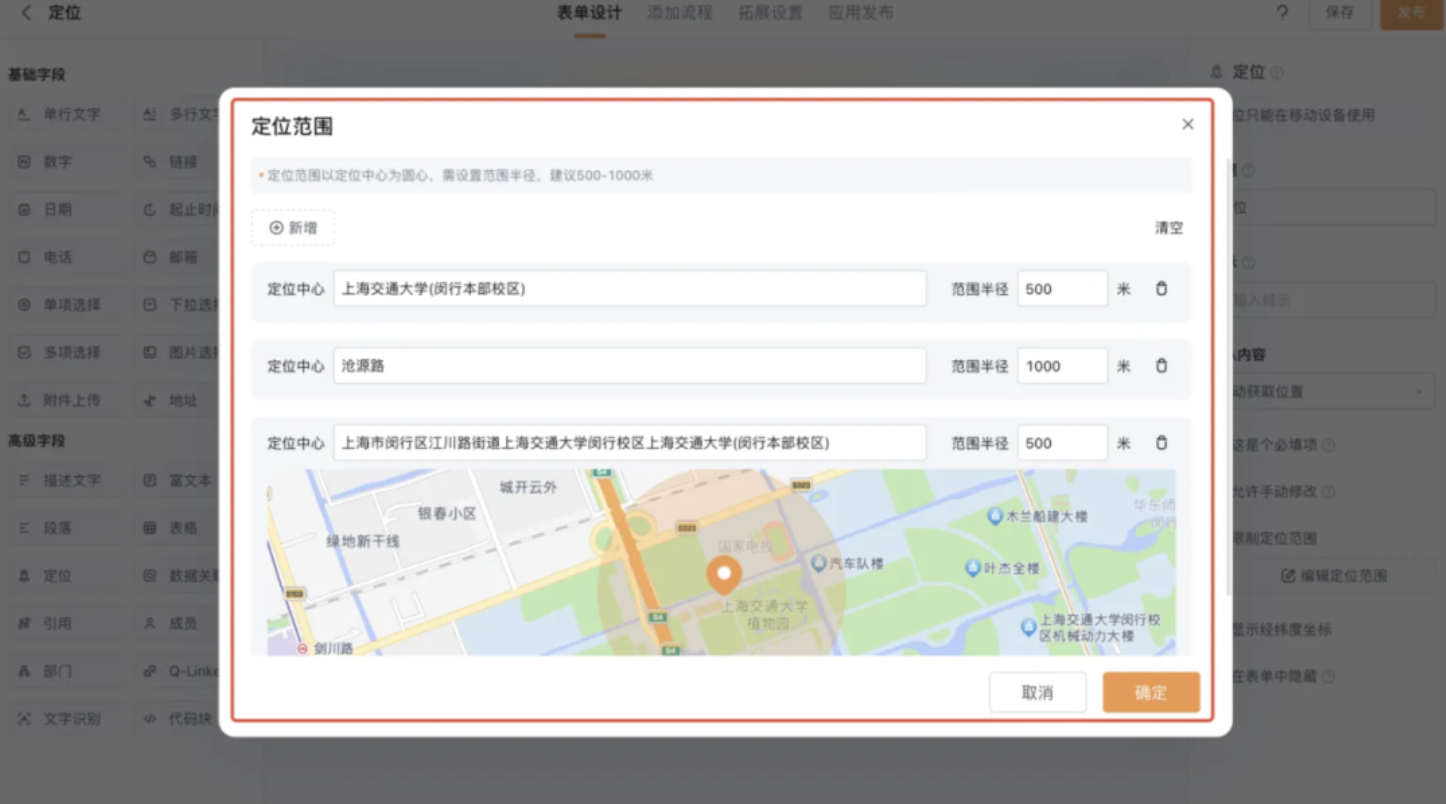Edit radius field of the 上海交通大学(闵行本部校区) row
Viewport: 1446px width, 804px height.
1062,289
